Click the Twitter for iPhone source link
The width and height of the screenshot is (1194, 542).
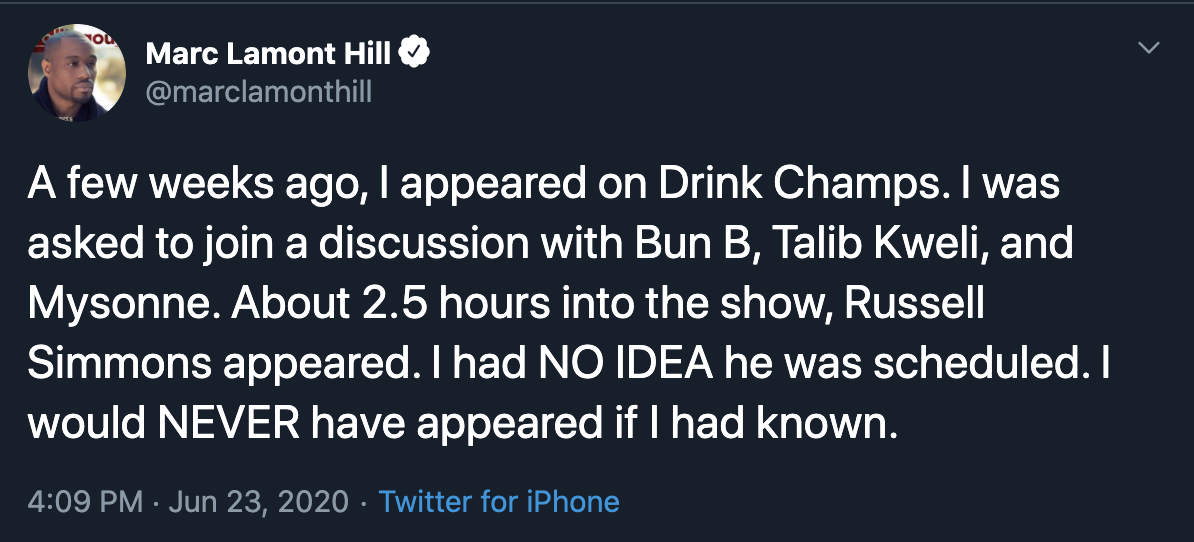499,501
